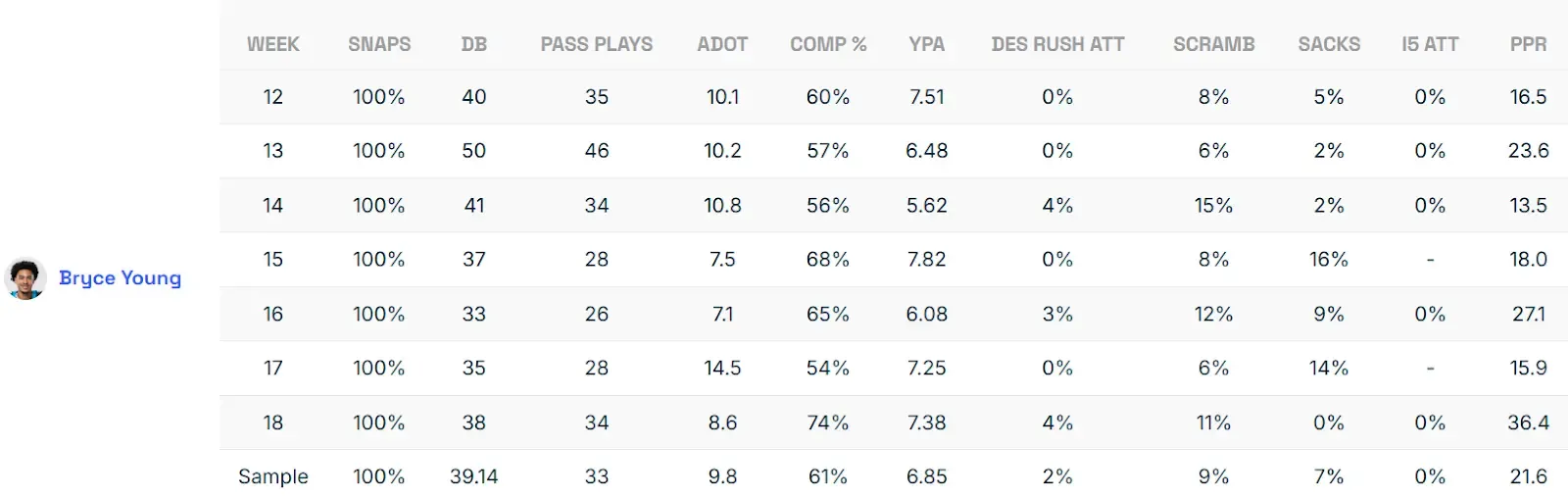1568x497 pixels.
Task: Sort by COMP % column header
Action: pos(828,44)
